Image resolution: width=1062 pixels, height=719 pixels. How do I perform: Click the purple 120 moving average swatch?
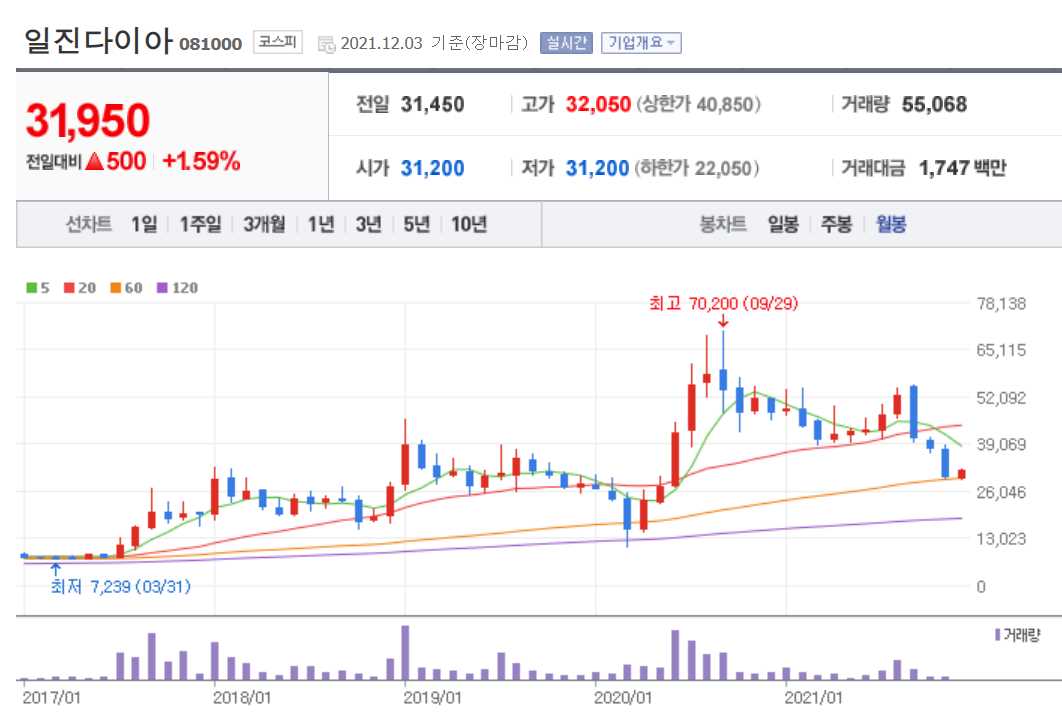(162, 288)
